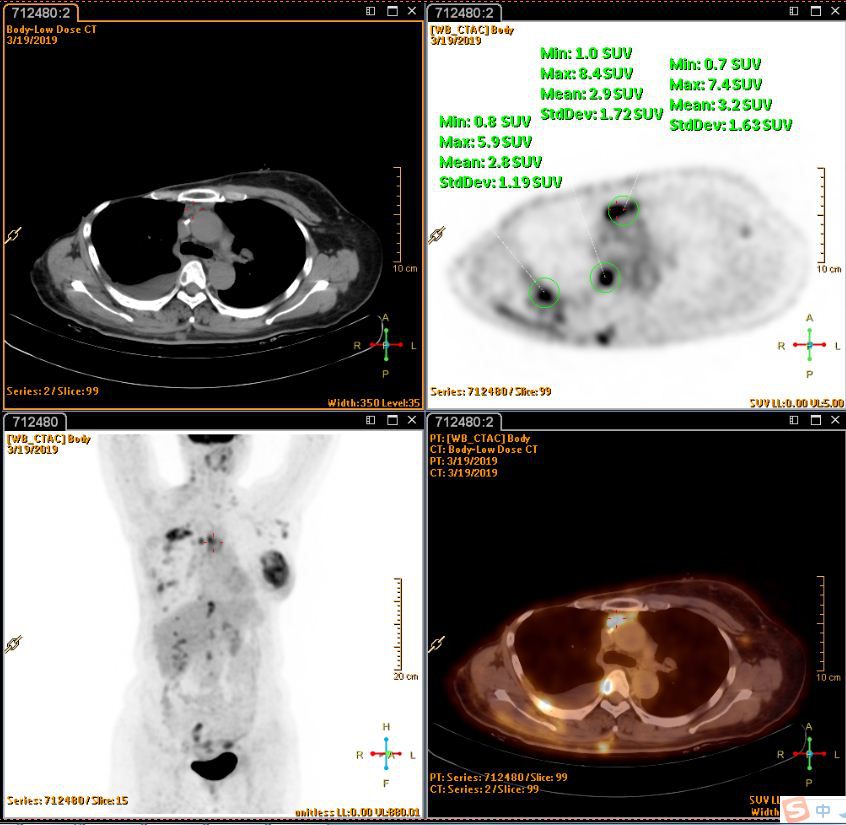
Task: Select the 712480 tab of the MIP viewport
Action: click(x=30, y=422)
